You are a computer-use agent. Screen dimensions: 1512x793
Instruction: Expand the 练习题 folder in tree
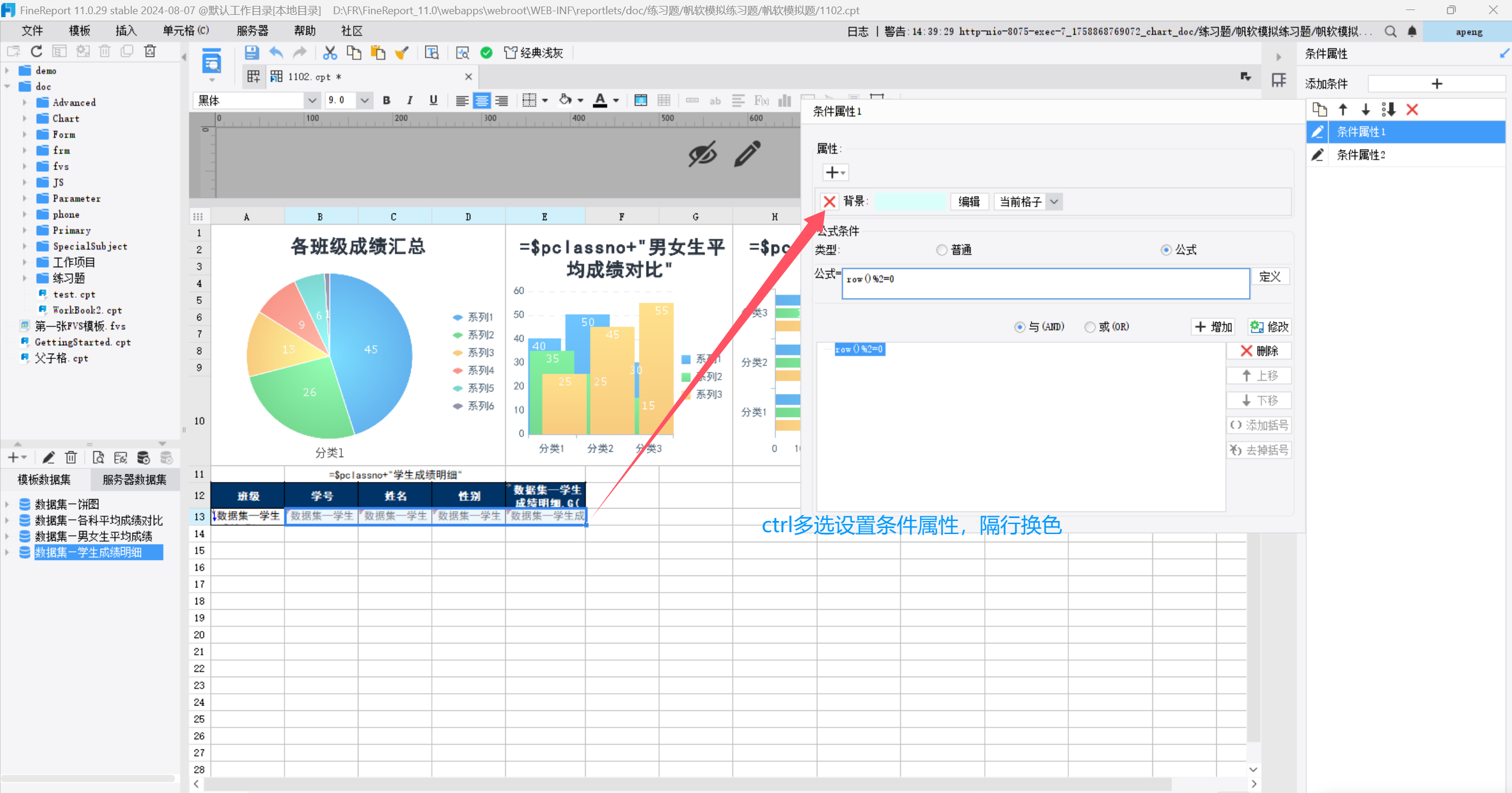[x=25, y=278]
